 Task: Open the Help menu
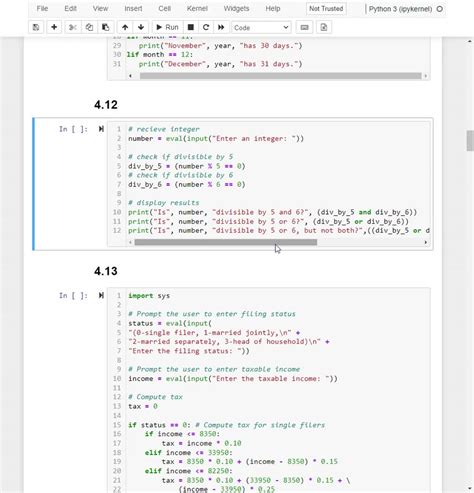coord(273,9)
